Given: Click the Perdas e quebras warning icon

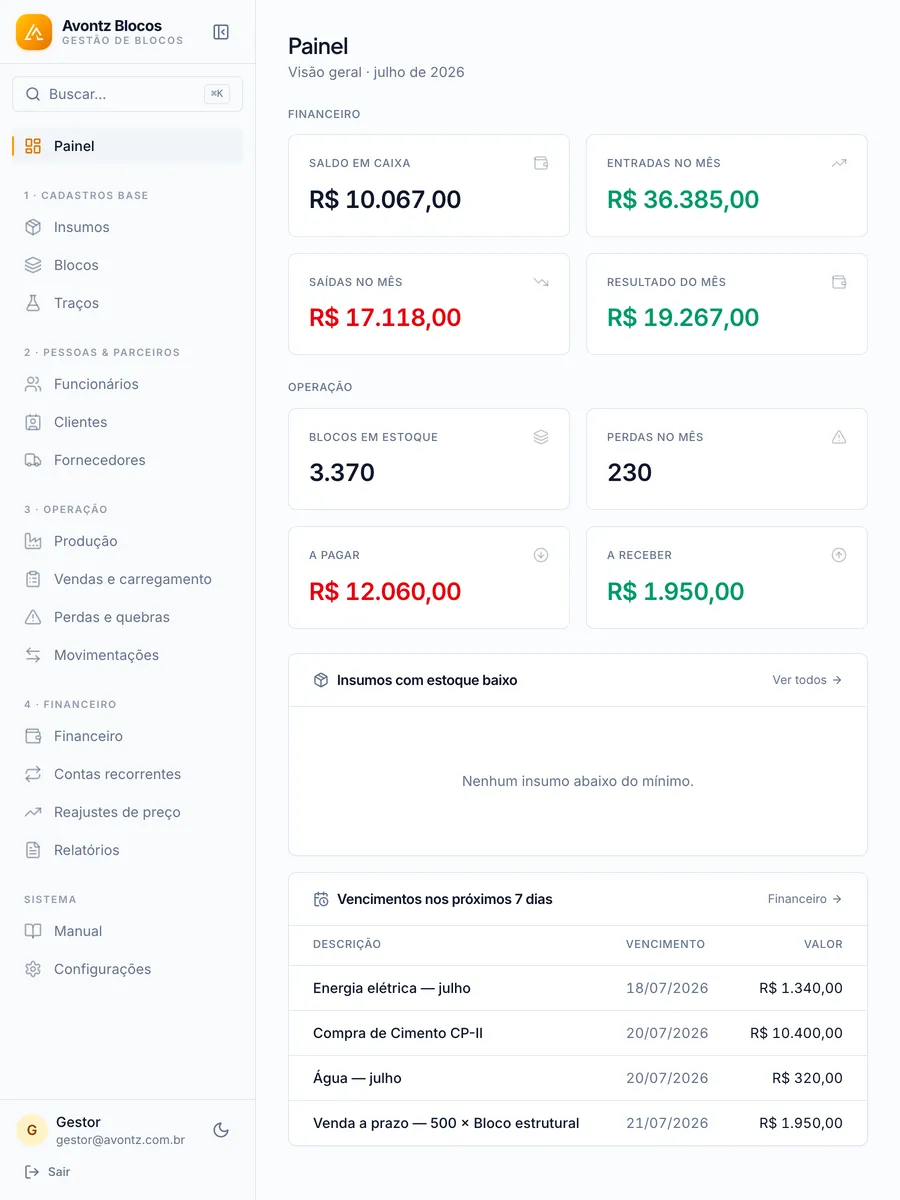Looking at the screenshot, I should [x=33, y=617].
